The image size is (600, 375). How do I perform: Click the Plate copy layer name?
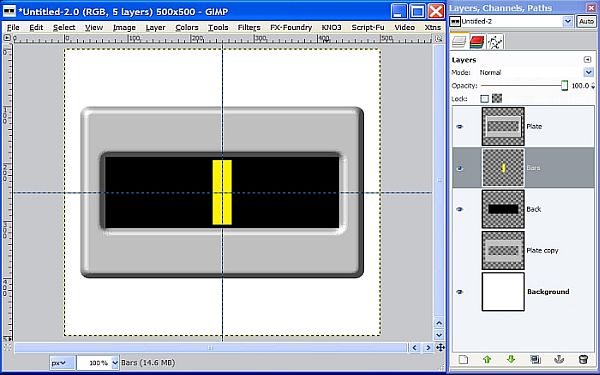pos(542,251)
